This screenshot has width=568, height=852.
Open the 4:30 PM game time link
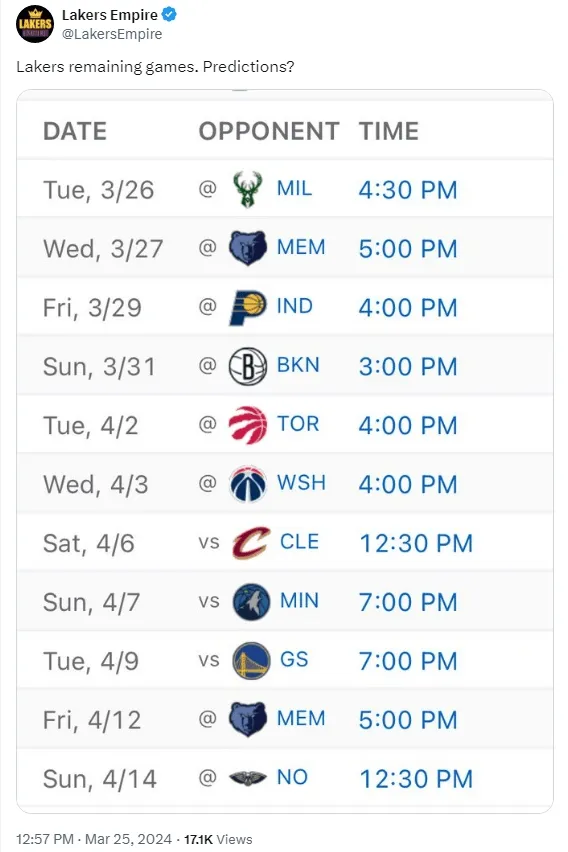pos(408,190)
